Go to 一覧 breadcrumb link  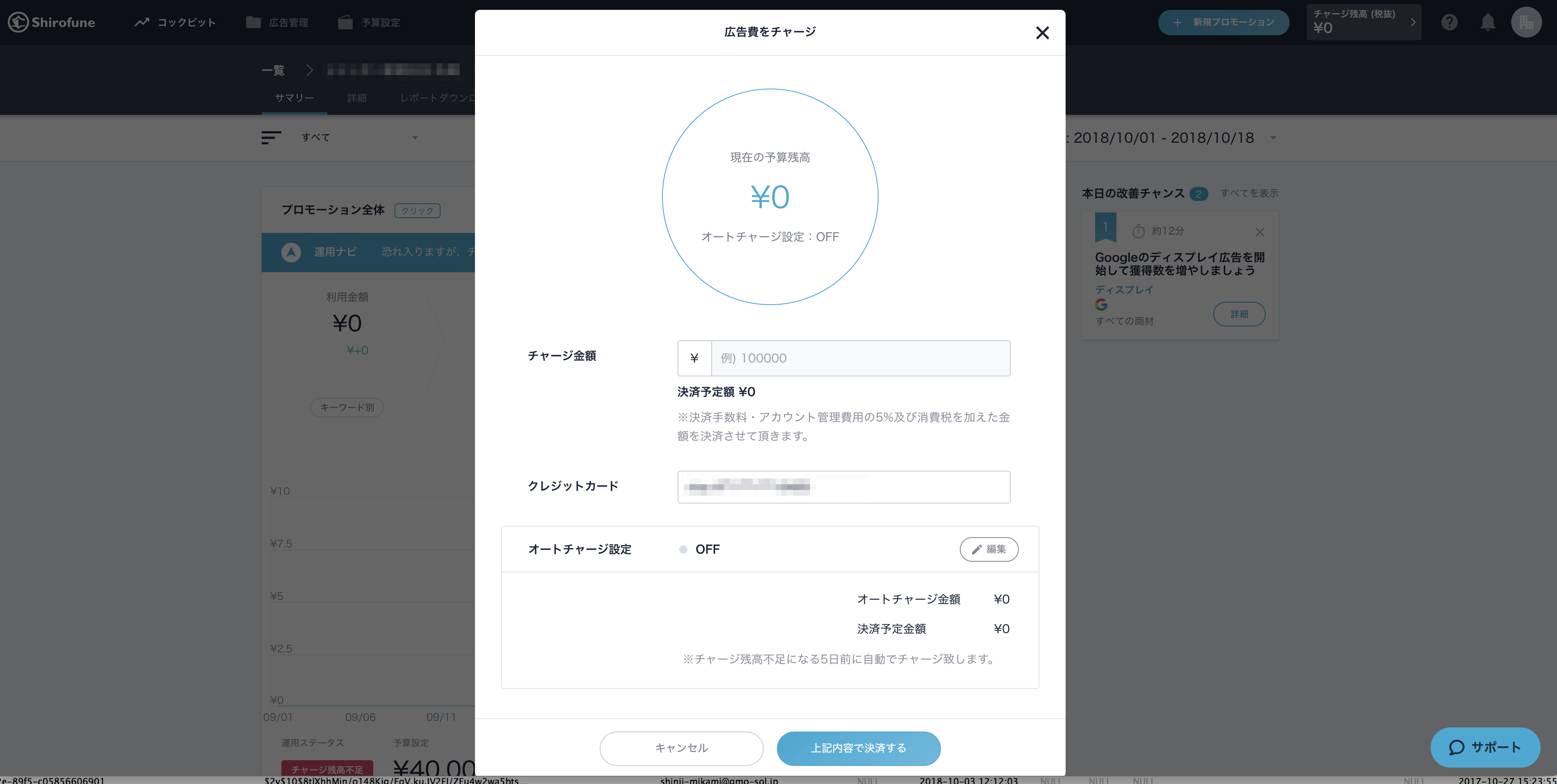(x=273, y=70)
